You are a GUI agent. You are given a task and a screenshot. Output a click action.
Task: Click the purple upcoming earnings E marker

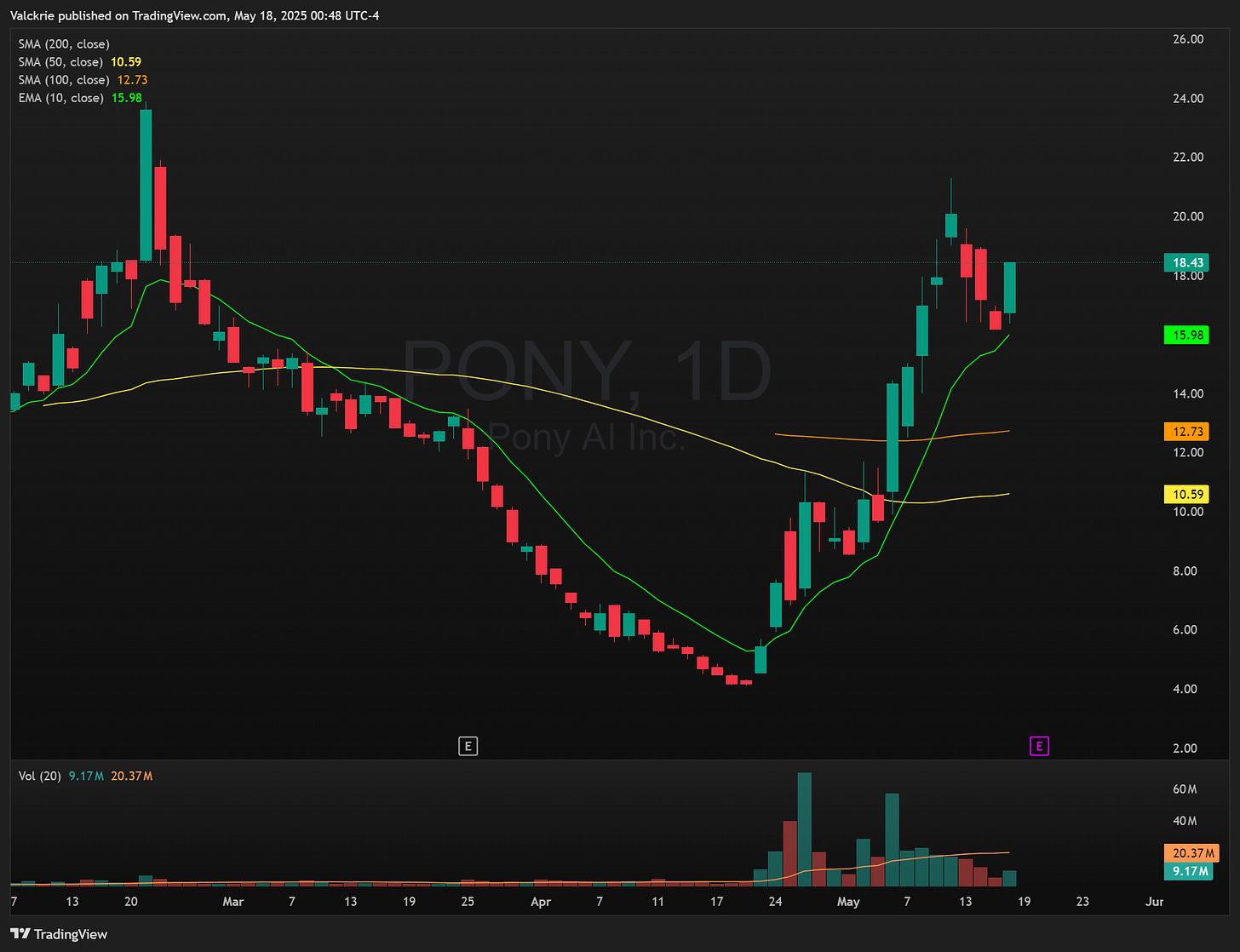pyautogui.click(x=1039, y=747)
